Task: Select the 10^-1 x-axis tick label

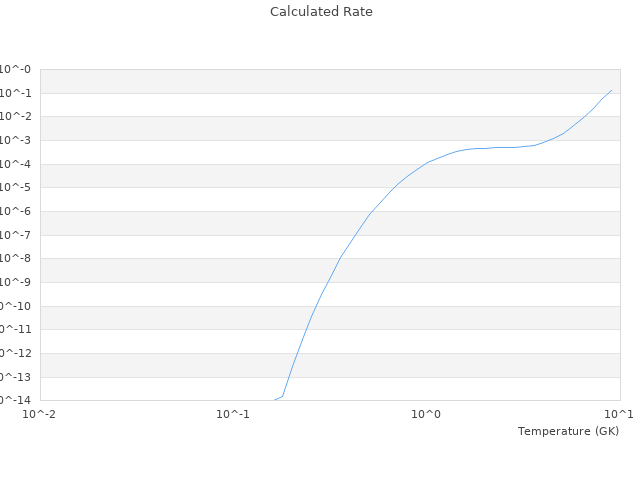Action: [233, 414]
